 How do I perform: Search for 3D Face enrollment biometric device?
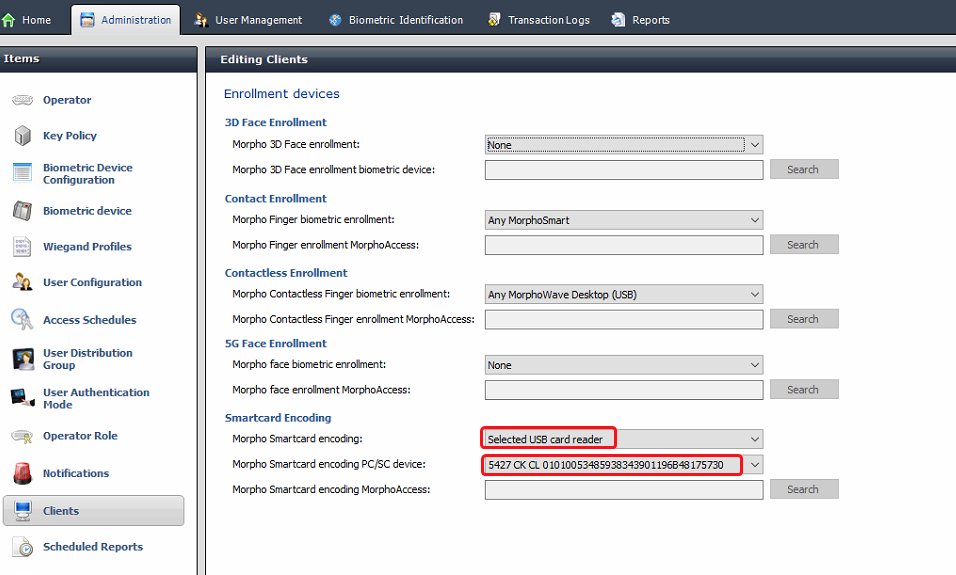coord(804,170)
